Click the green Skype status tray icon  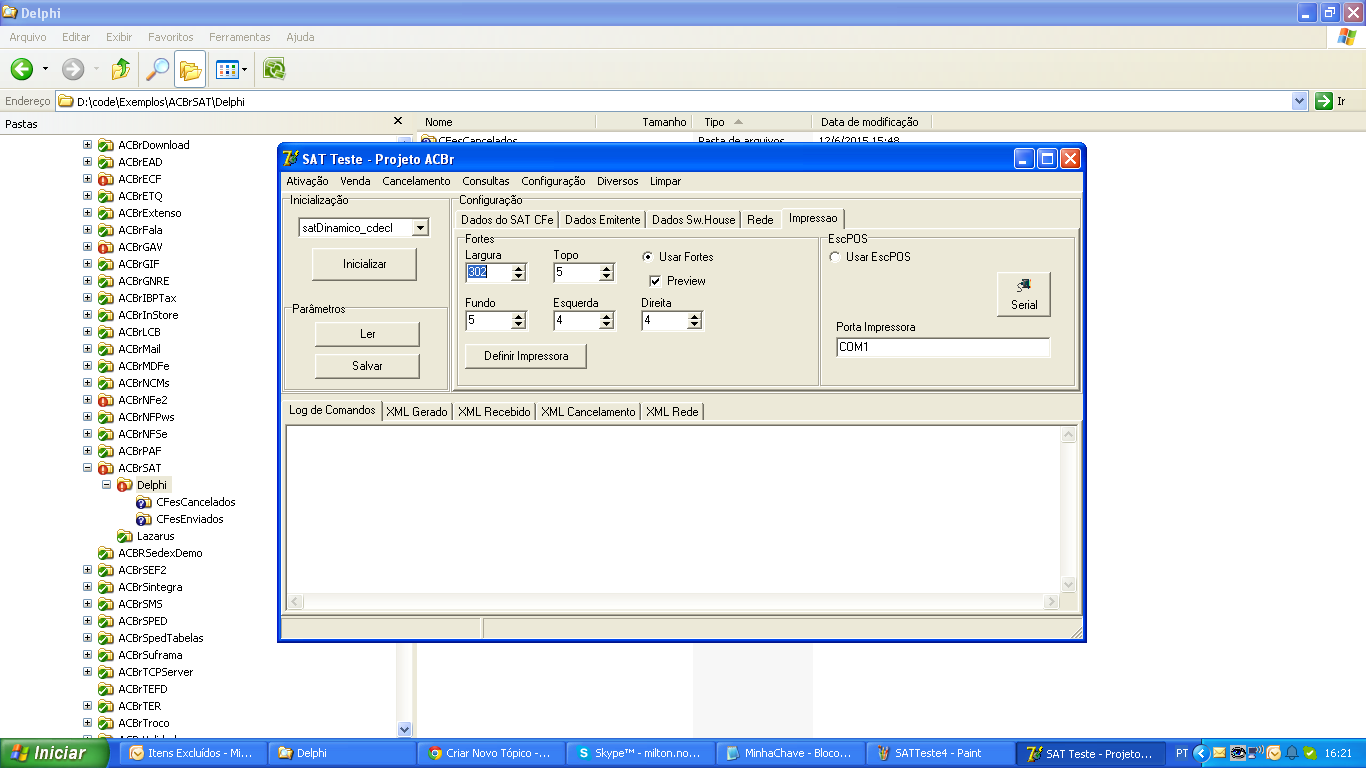point(1309,753)
